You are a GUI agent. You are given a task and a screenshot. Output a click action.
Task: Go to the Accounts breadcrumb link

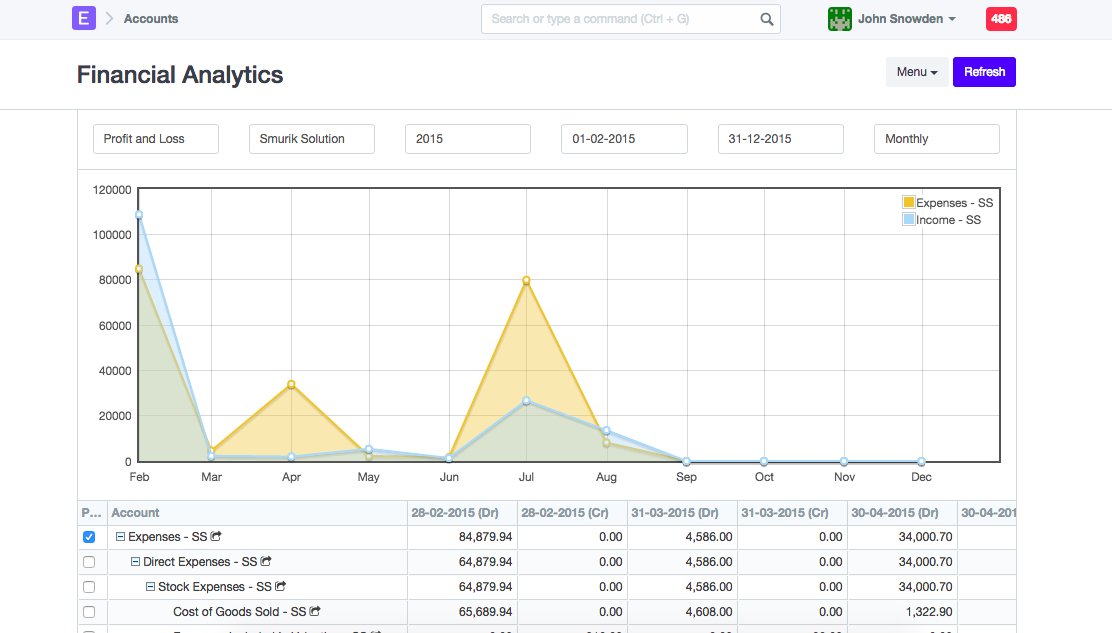(151, 19)
